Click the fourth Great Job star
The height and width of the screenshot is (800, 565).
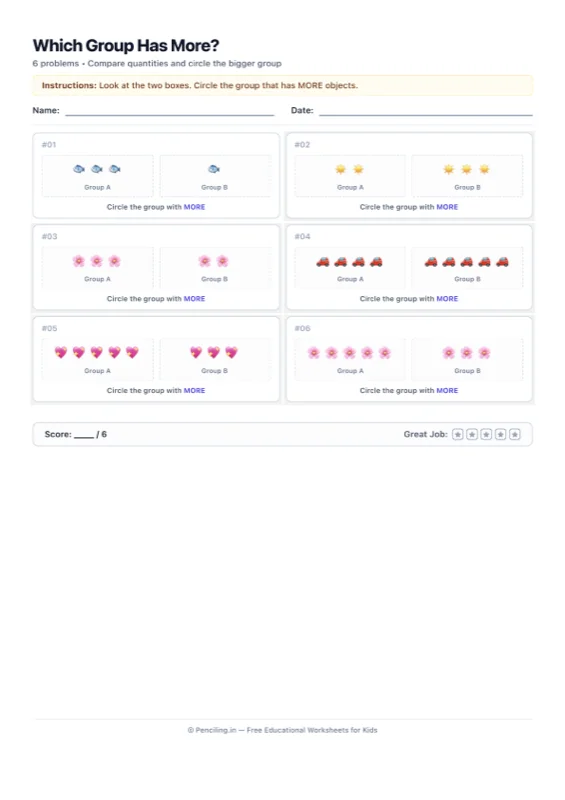coord(501,434)
